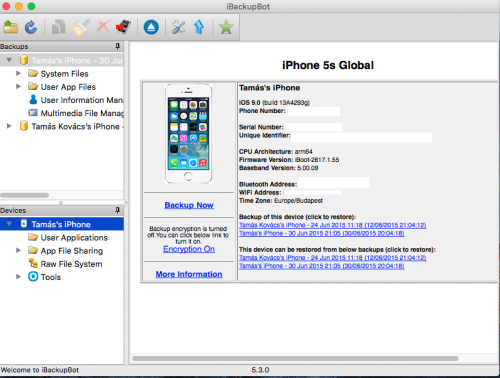Collapse Tamás's iPhone device node

tap(9, 224)
